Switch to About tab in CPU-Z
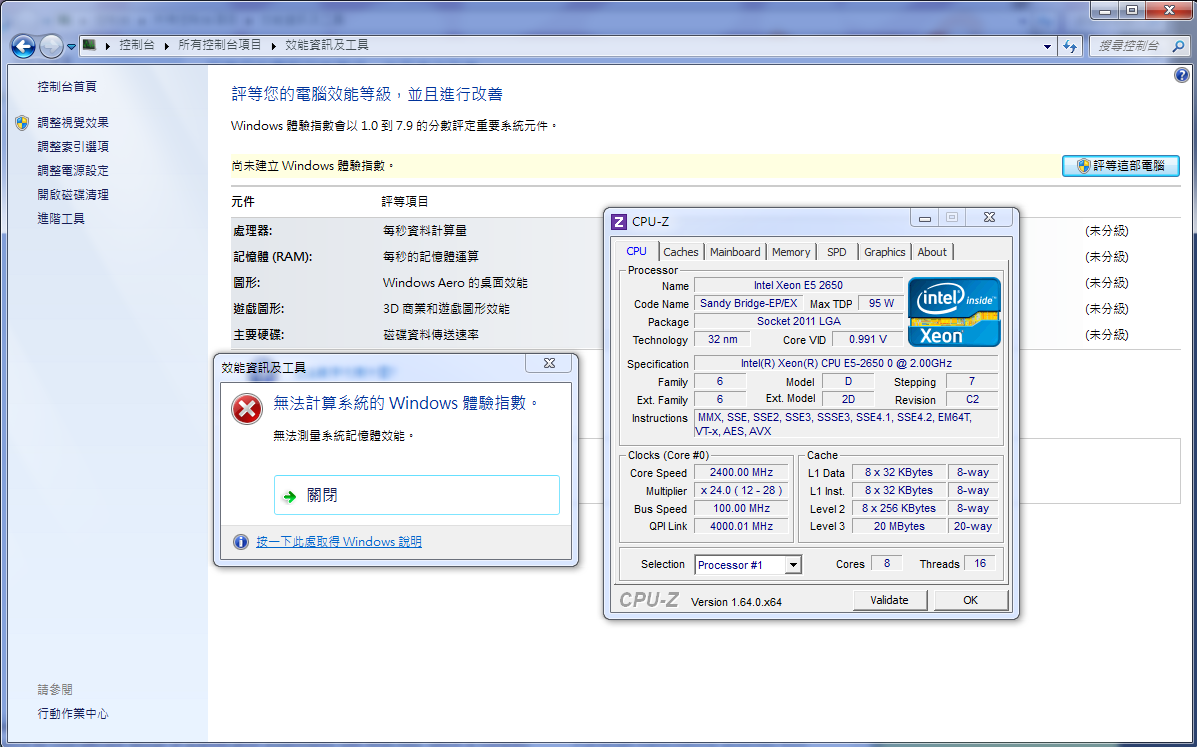 coord(932,252)
